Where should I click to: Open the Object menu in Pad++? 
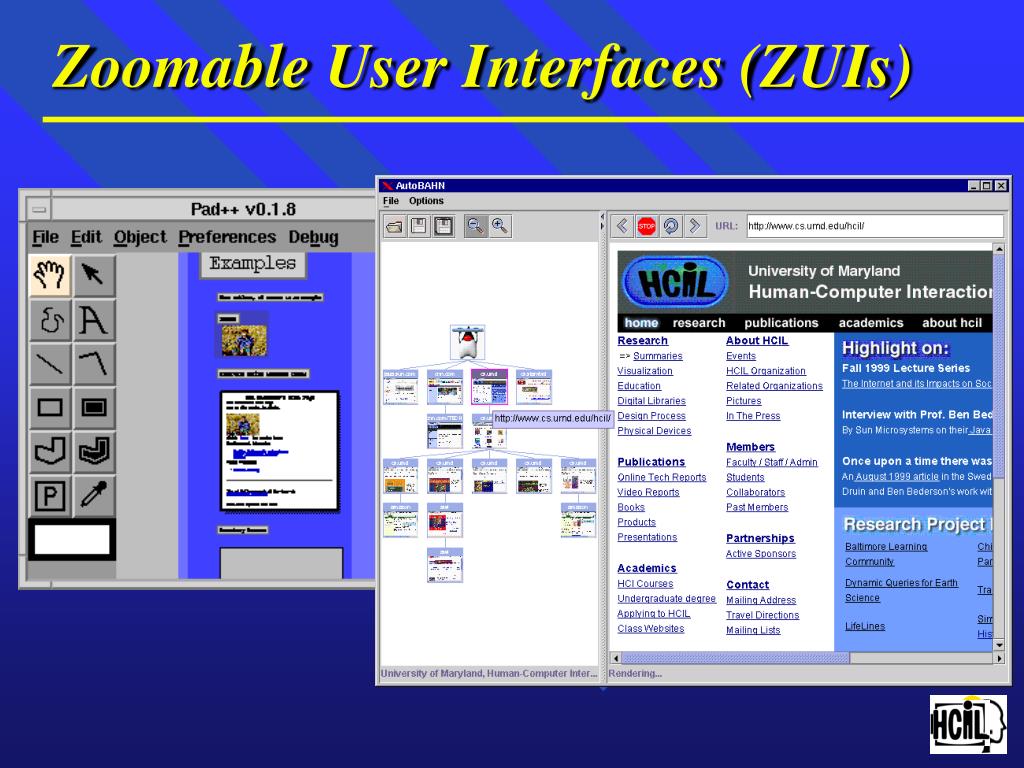pyautogui.click(x=140, y=237)
